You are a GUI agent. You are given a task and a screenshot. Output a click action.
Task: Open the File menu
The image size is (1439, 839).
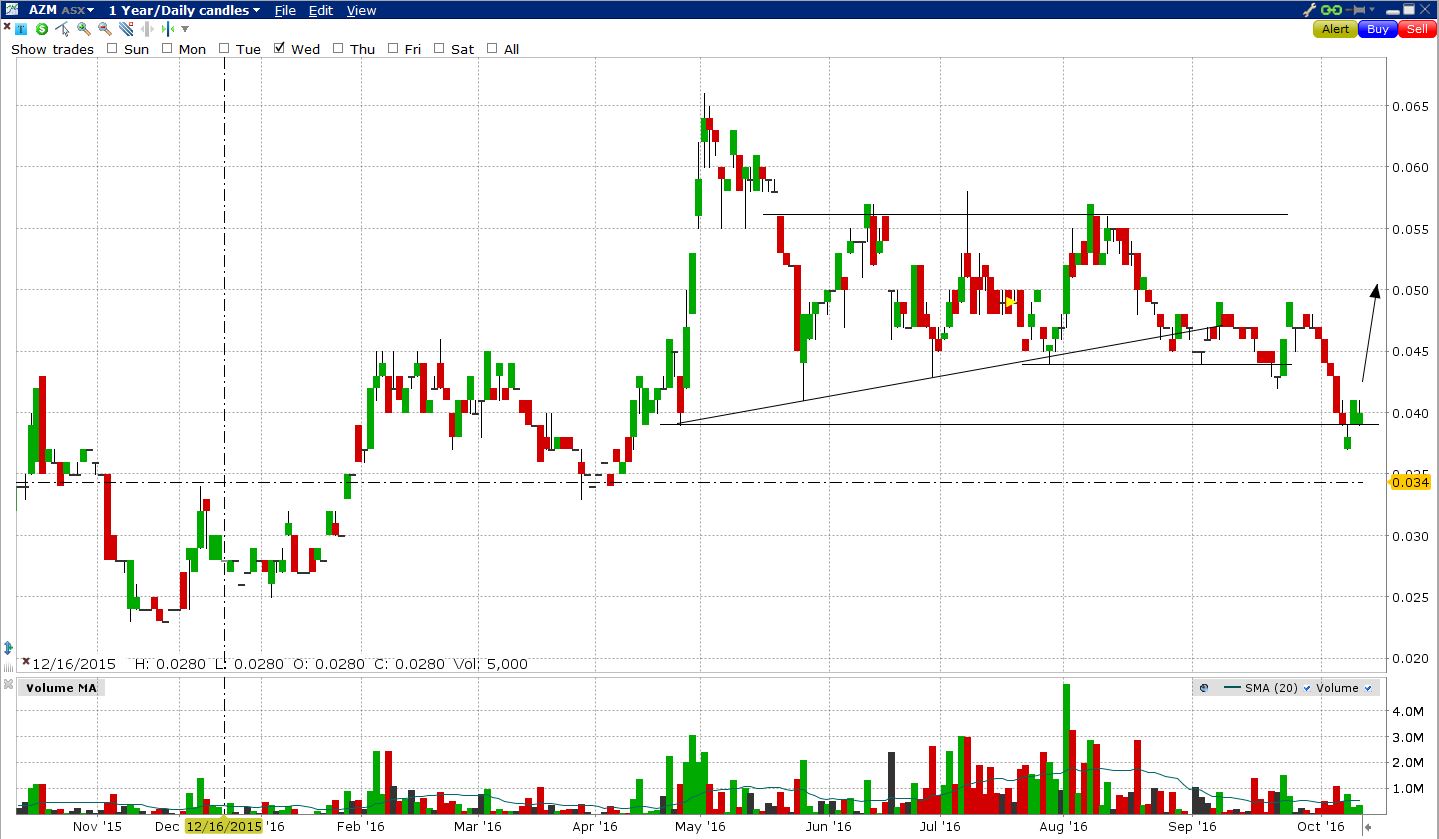285,10
